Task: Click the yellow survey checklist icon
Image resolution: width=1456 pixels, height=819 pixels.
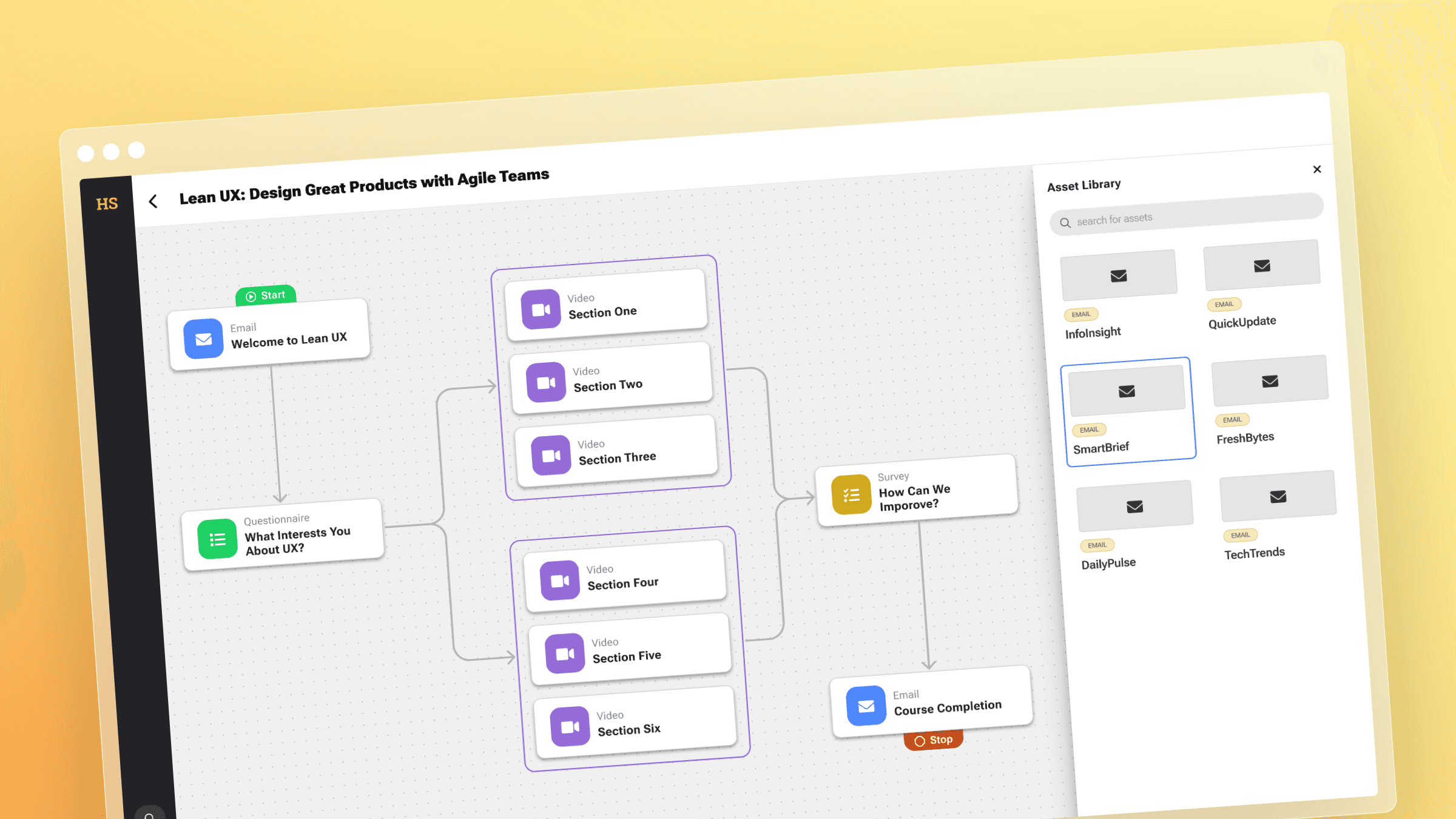Action: point(851,495)
